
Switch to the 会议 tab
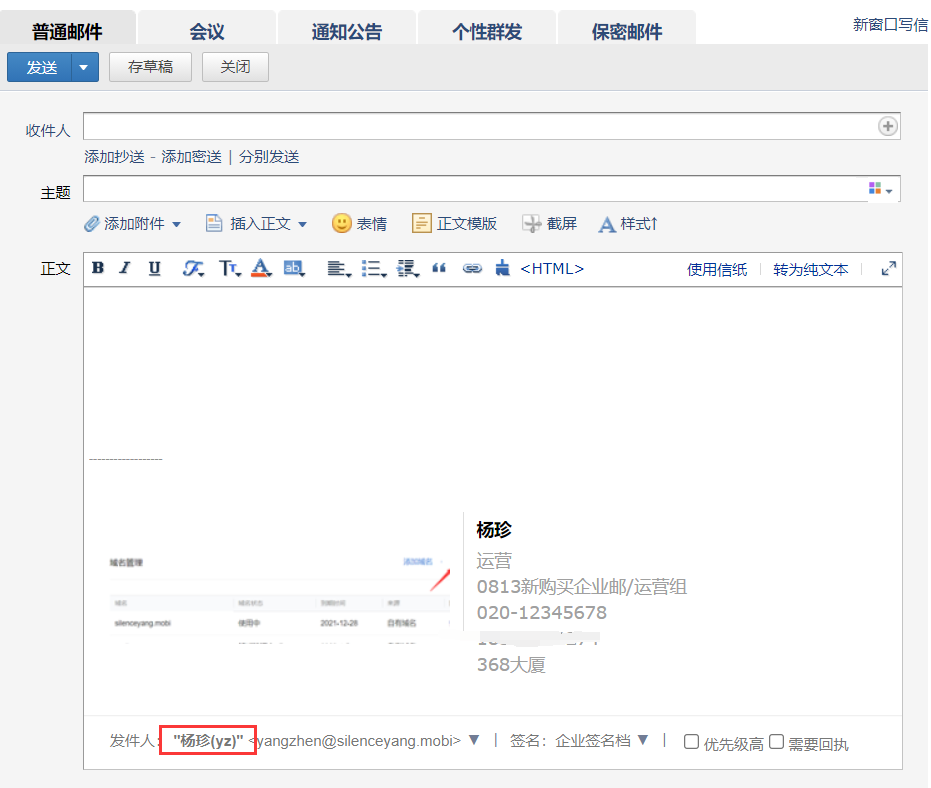click(207, 31)
